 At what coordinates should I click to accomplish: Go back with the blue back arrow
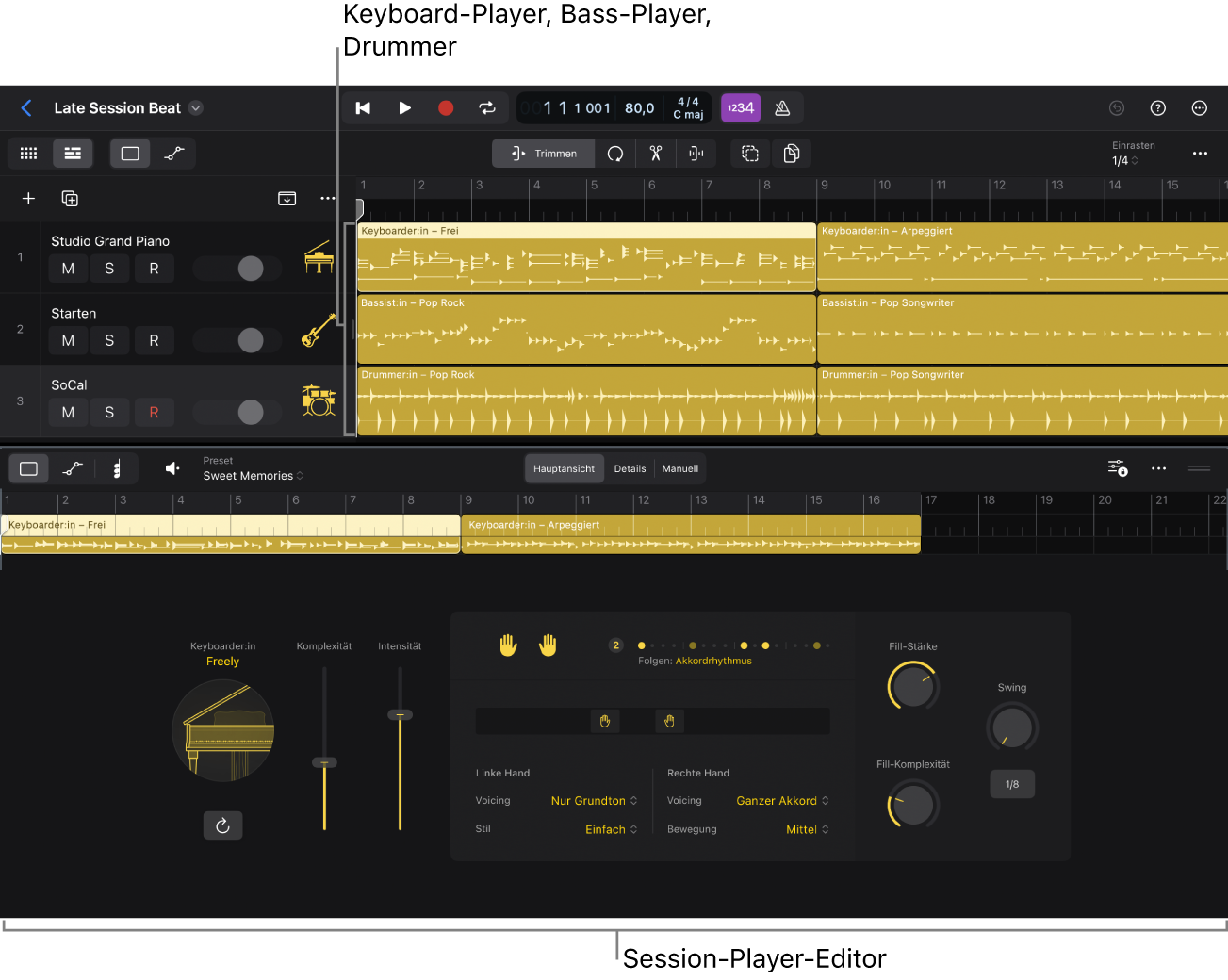[x=26, y=108]
